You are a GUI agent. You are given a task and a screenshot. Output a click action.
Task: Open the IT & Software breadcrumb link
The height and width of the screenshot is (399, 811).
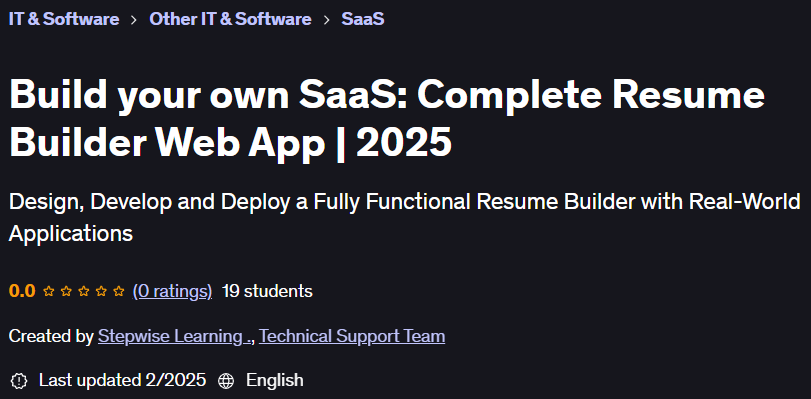pos(64,19)
